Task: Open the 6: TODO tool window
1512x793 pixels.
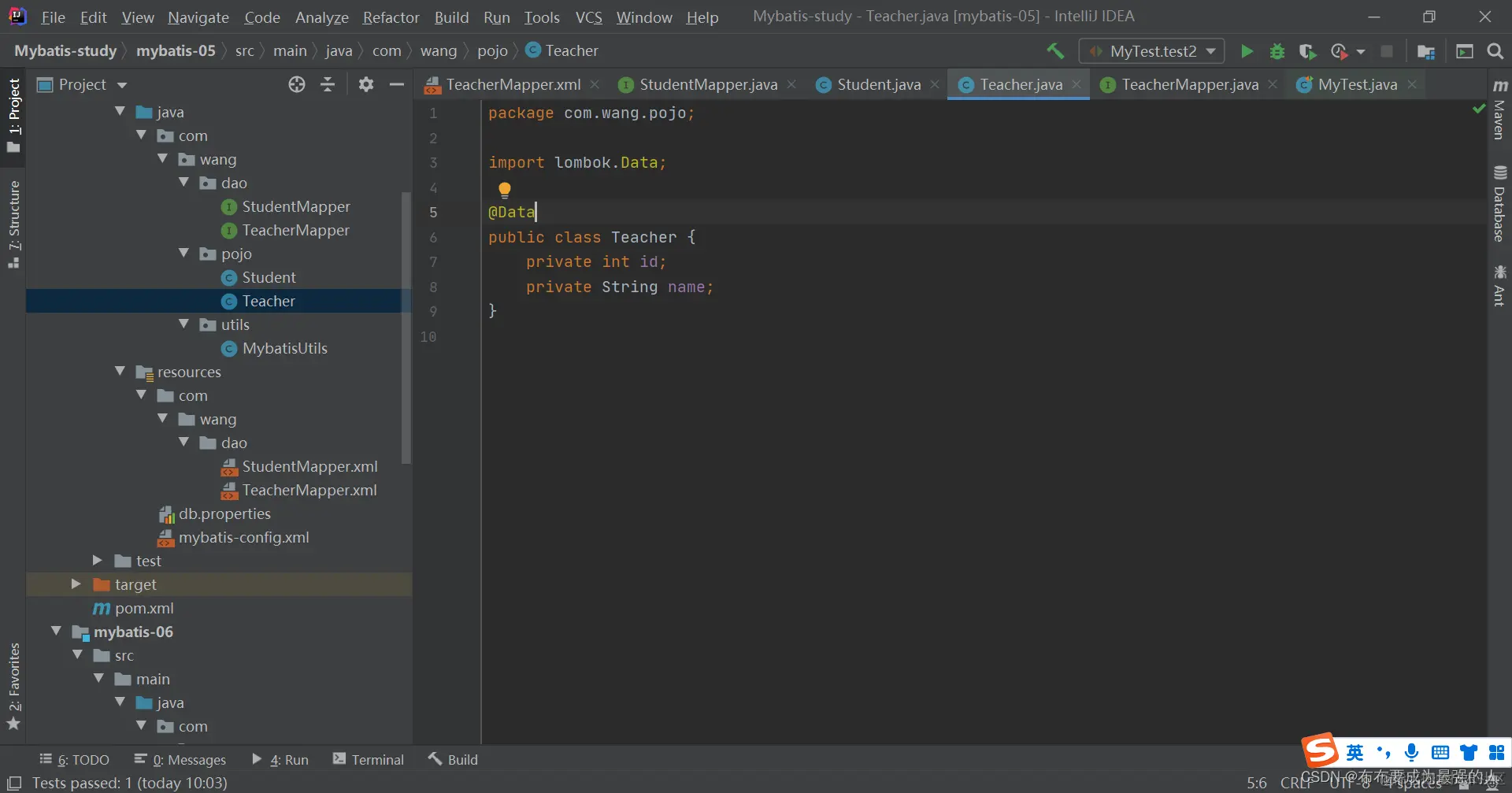Action: coord(74,760)
